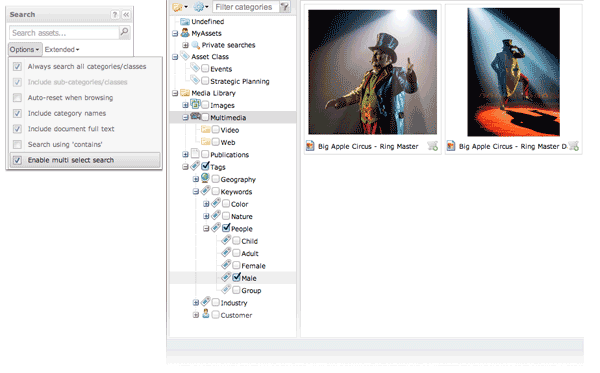Click the Media Library folder icon
The height and width of the screenshot is (373, 600).
tap(185, 93)
